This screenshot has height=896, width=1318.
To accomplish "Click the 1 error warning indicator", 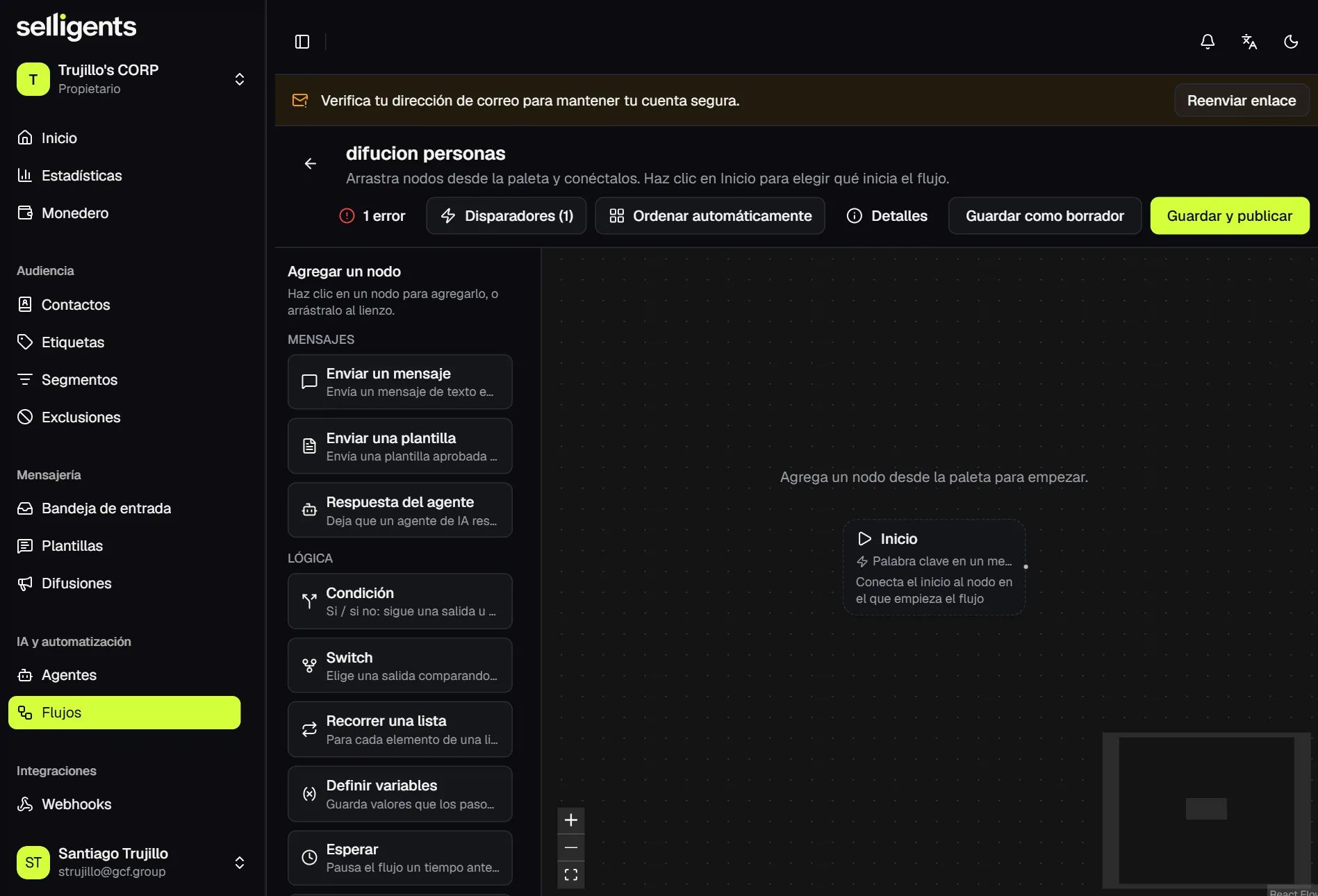I will point(372,216).
